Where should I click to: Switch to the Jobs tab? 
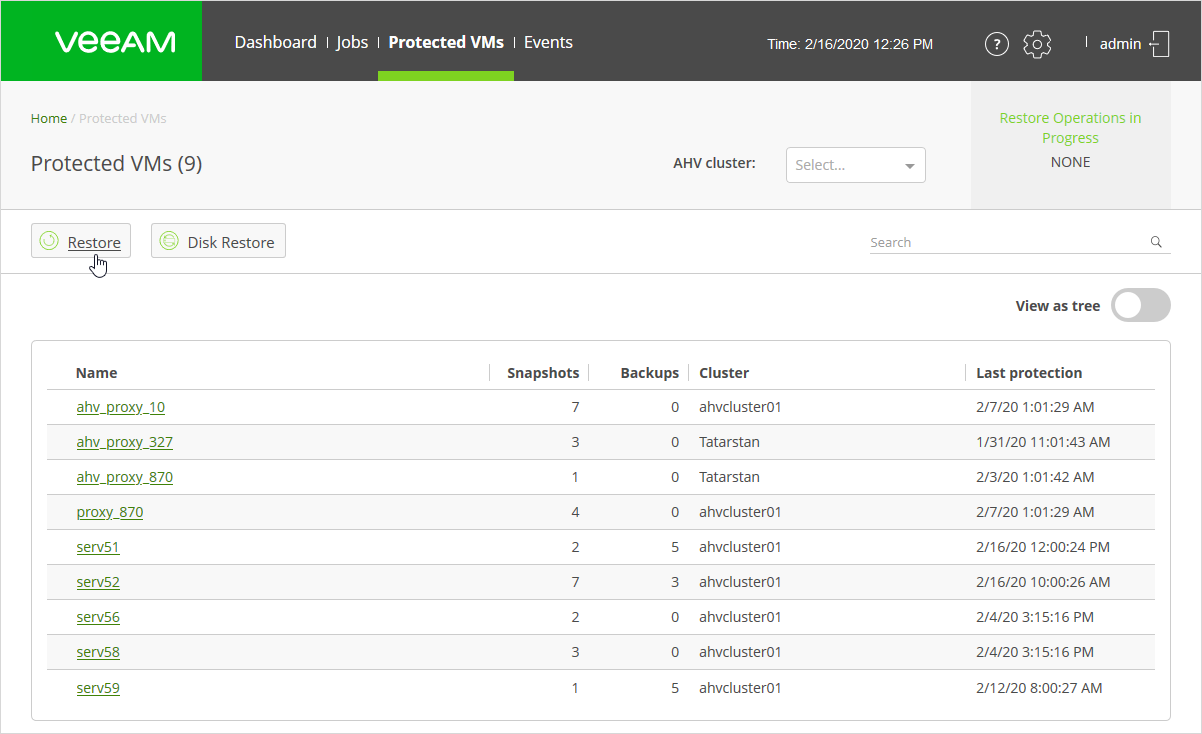352,42
